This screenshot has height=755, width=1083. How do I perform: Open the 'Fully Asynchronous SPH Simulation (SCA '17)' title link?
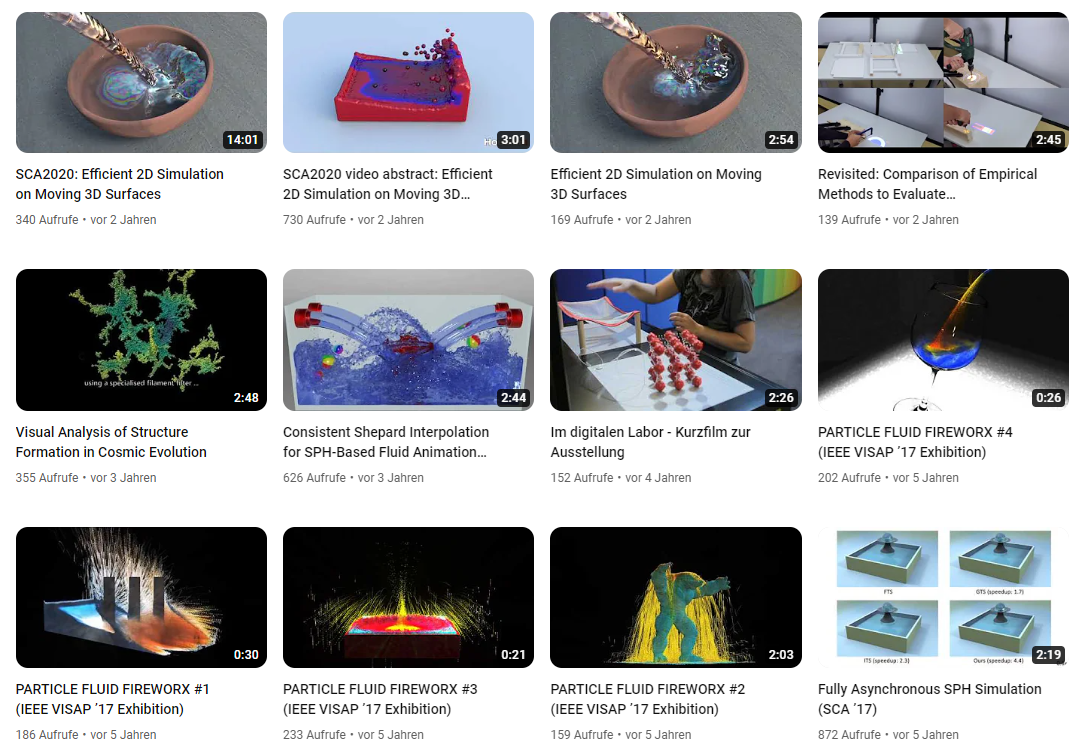(930, 699)
